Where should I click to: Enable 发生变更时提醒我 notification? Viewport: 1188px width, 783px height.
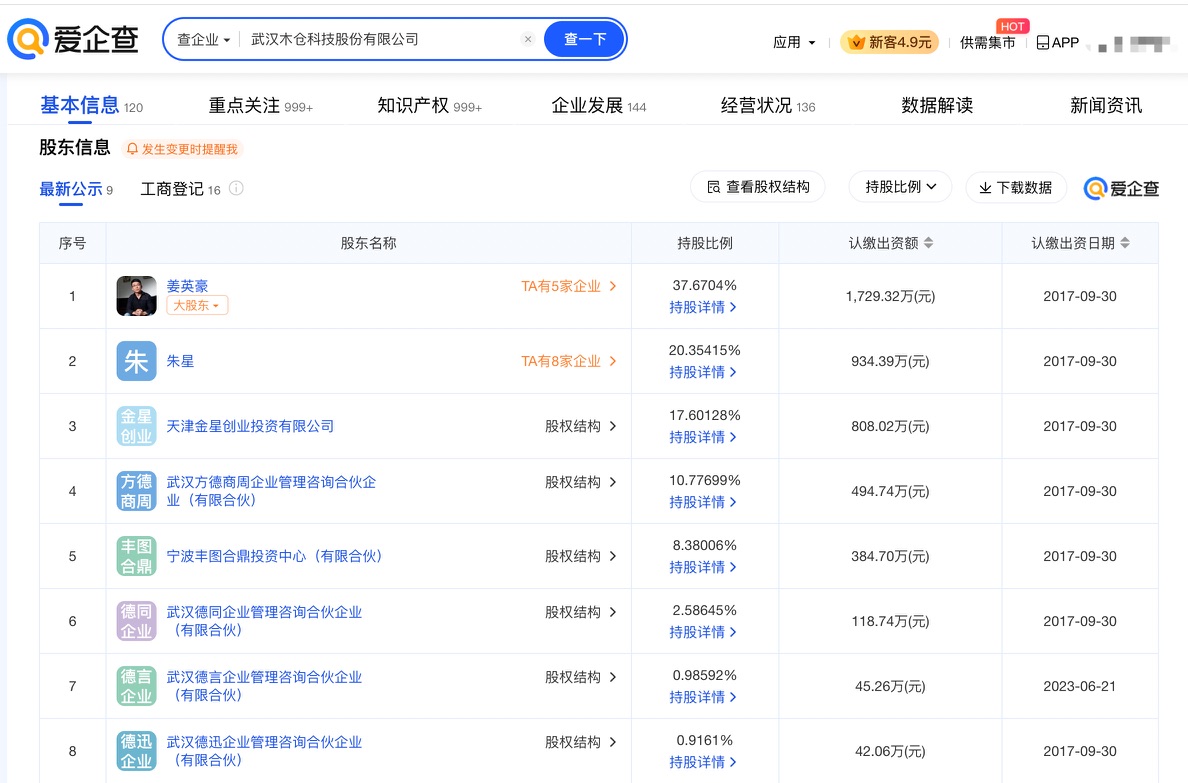[x=182, y=149]
